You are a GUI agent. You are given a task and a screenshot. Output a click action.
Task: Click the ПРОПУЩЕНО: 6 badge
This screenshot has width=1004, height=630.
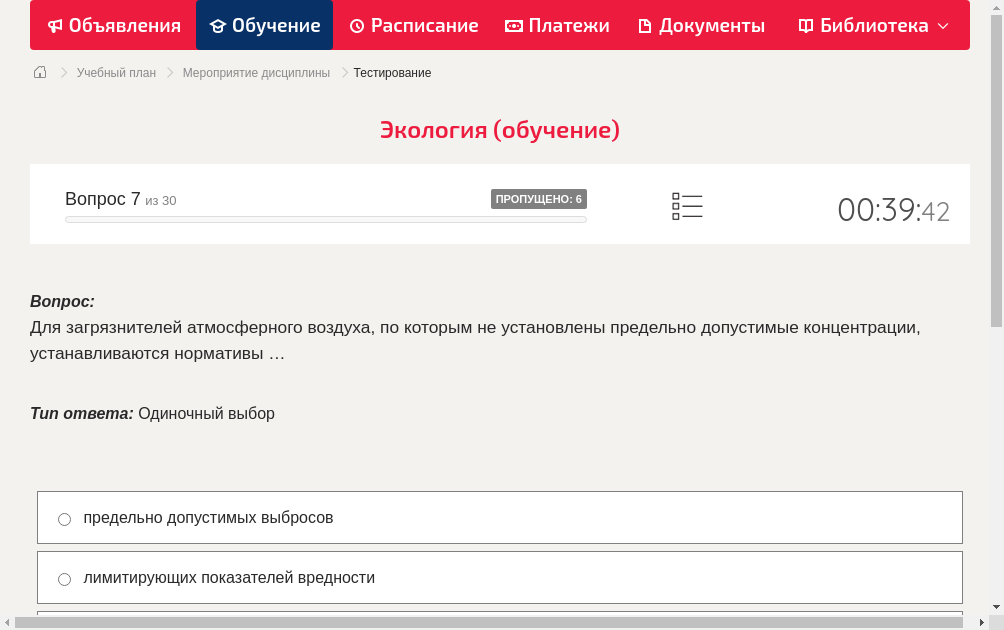point(540,199)
